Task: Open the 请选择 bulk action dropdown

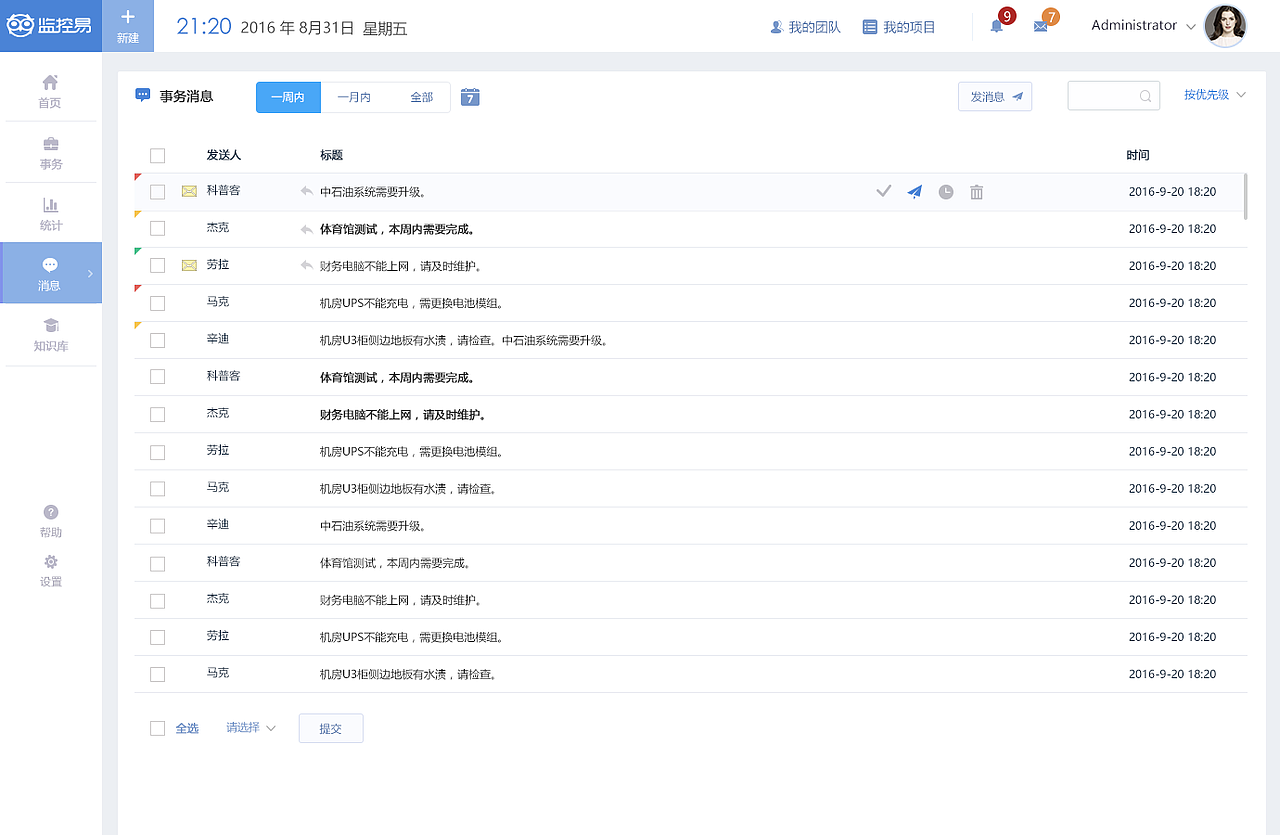Action: coord(251,728)
